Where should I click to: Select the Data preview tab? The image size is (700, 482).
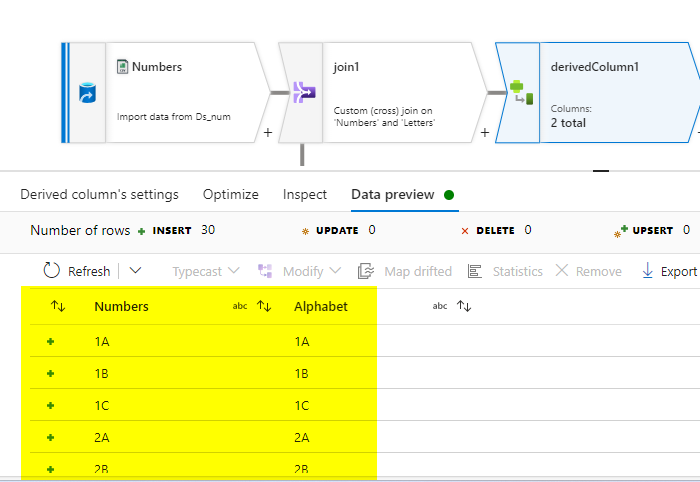tap(393, 195)
